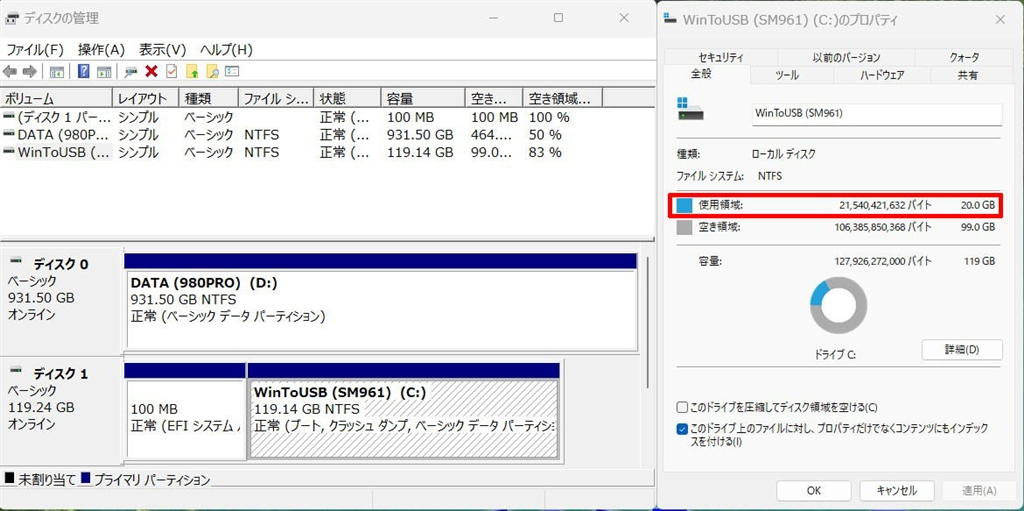Sort by the 種類 column header
The height and width of the screenshot is (511, 1024).
pyautogui.click(x=209, y=99)
